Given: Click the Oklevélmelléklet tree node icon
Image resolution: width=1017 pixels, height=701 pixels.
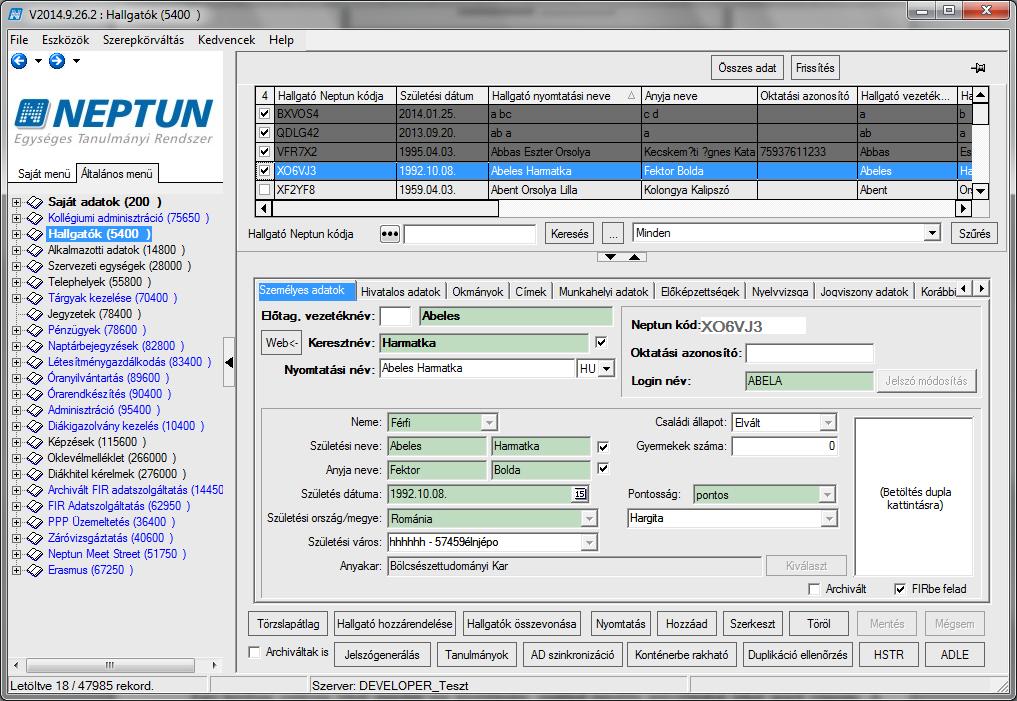Looking at the screenshot, I should click(x=35, y=458).
